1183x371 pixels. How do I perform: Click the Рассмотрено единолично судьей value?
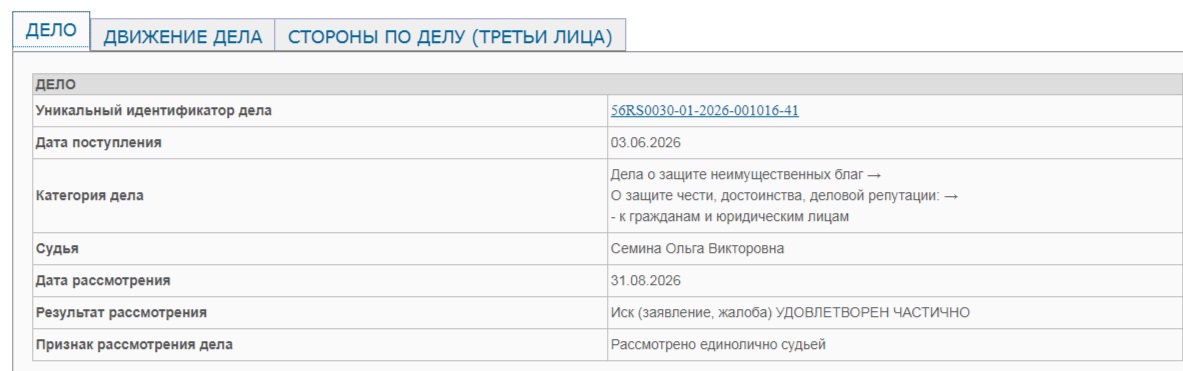click(719, 345)
